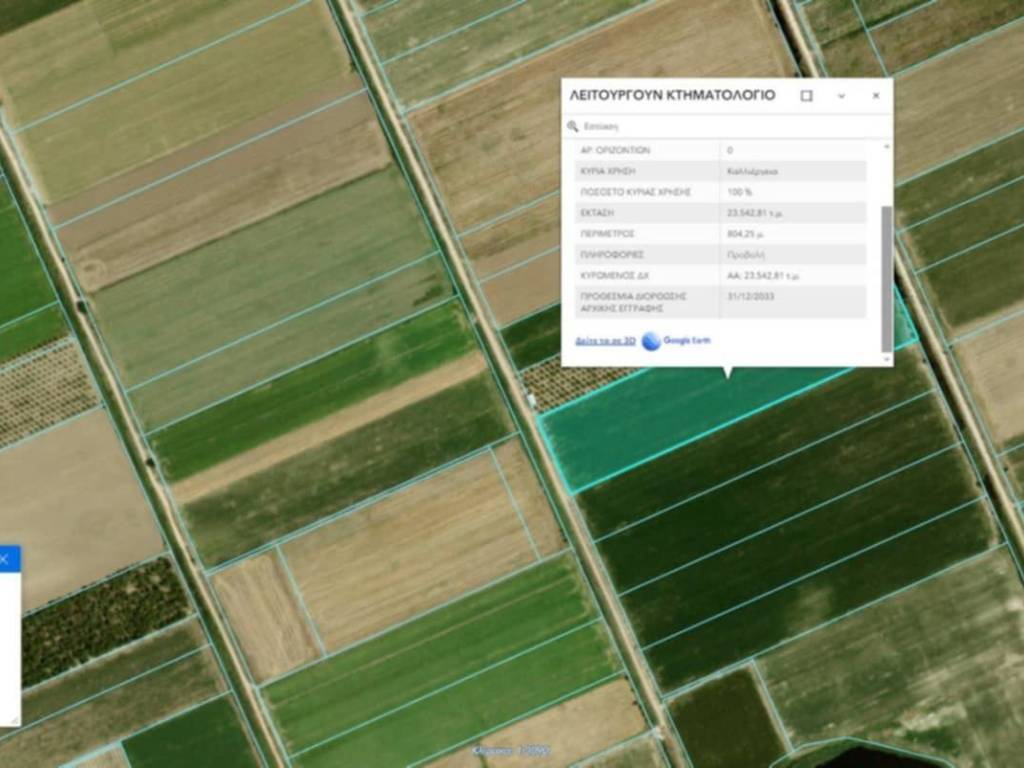Click the ΚΥΡΙΑ ΧΡΗΣΗ row value
The width and height of the screenshot is (1024, 768).
tap(753, 171)
